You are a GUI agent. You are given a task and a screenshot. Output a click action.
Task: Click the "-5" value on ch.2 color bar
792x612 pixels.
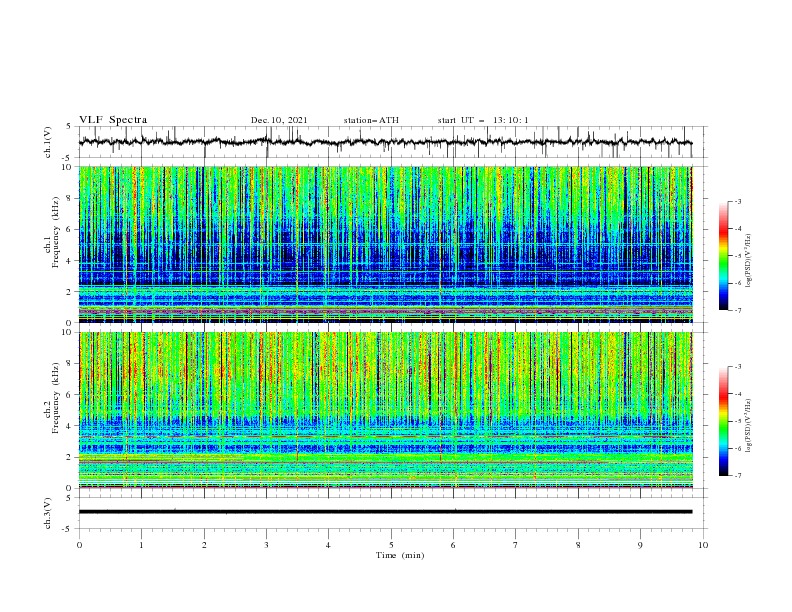point(737,421)
